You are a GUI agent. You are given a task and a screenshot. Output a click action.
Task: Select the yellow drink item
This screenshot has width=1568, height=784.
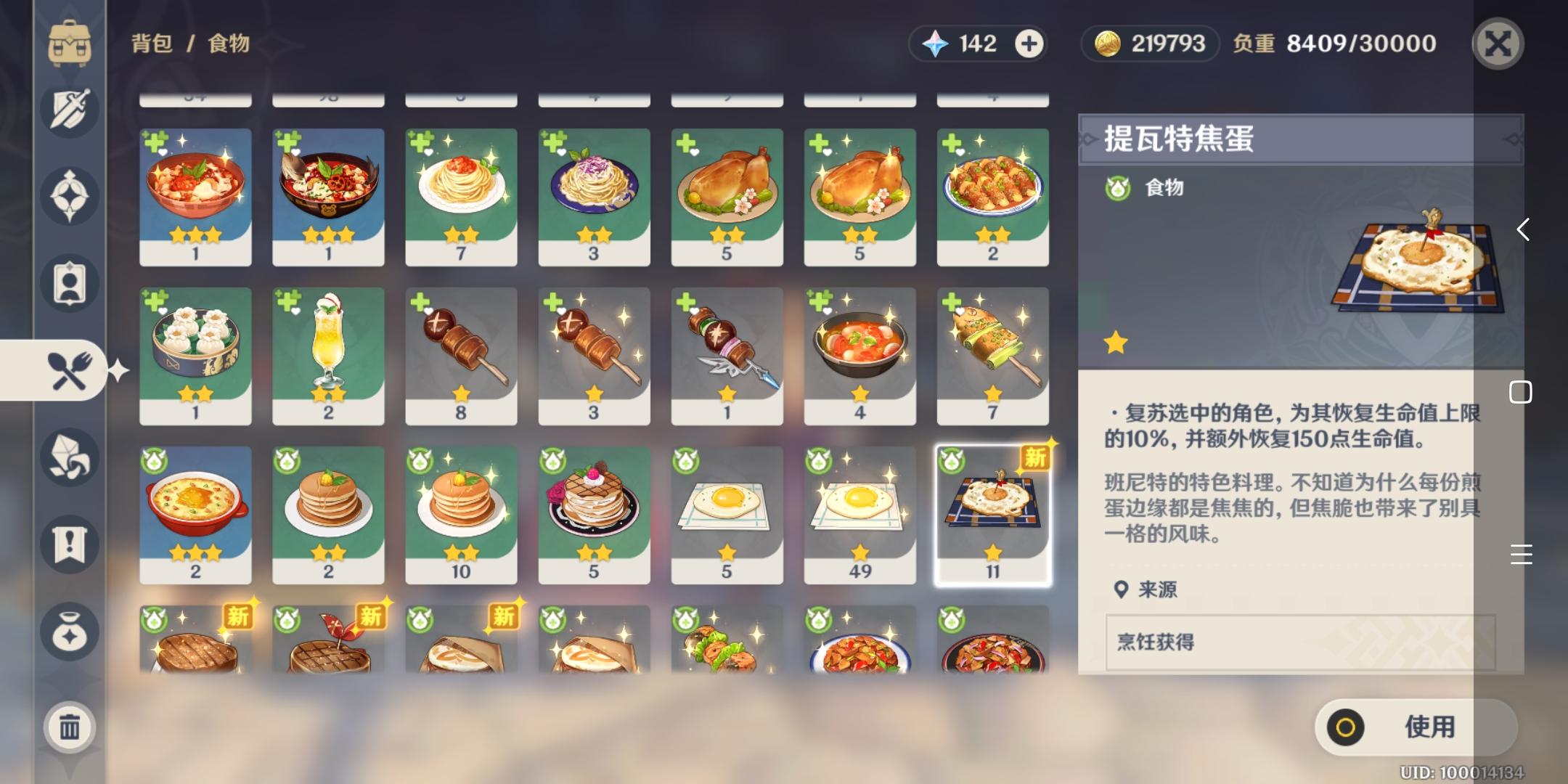pos(328,356)
